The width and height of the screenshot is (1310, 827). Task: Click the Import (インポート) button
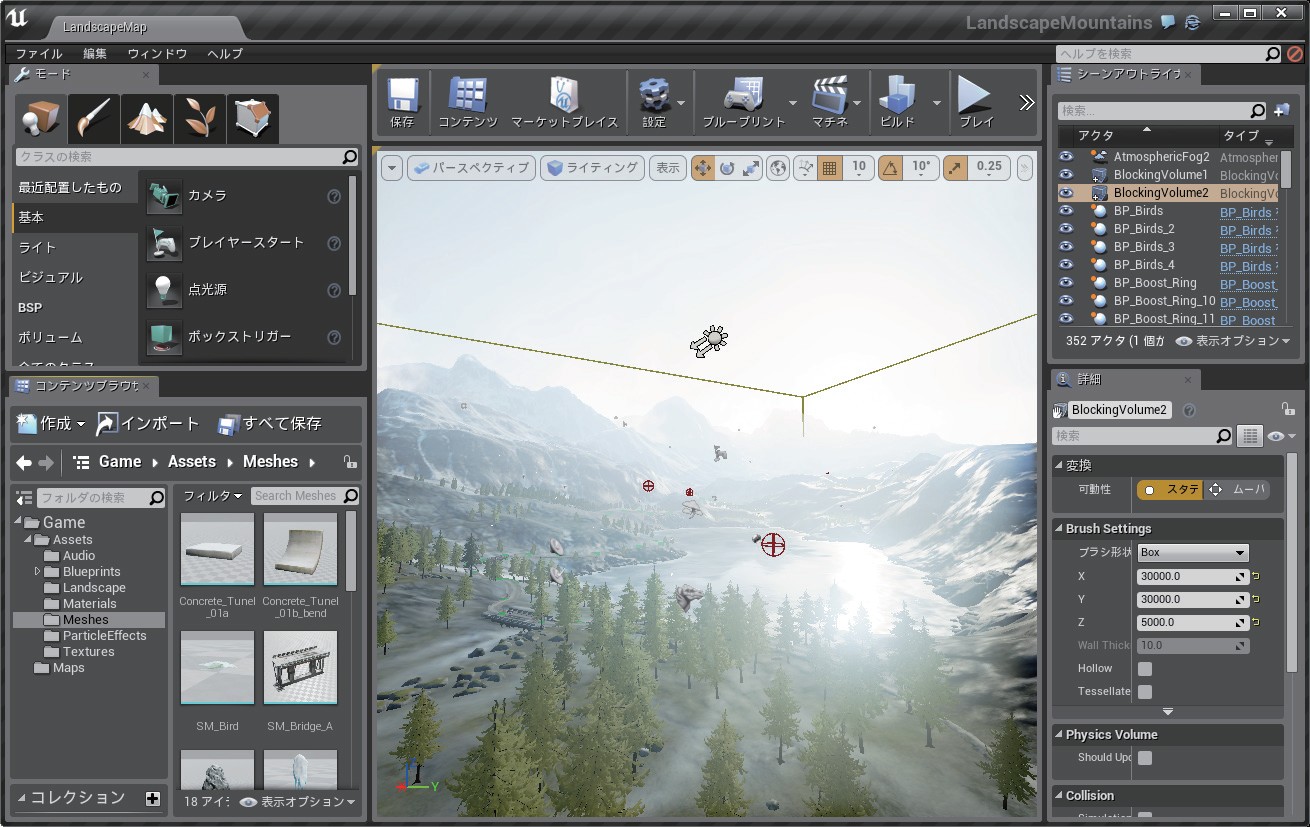click(x=148, y=424)
